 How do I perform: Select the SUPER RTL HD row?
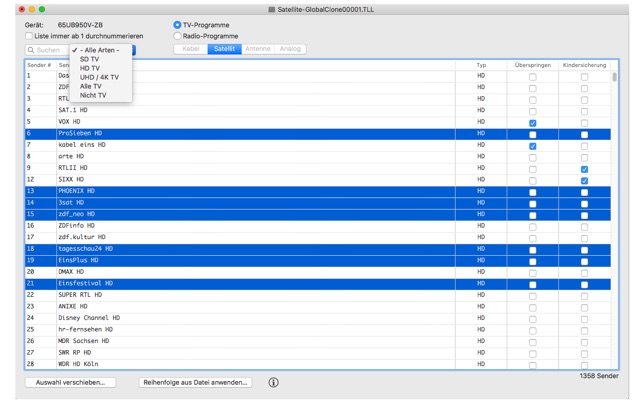click(318, 295)
